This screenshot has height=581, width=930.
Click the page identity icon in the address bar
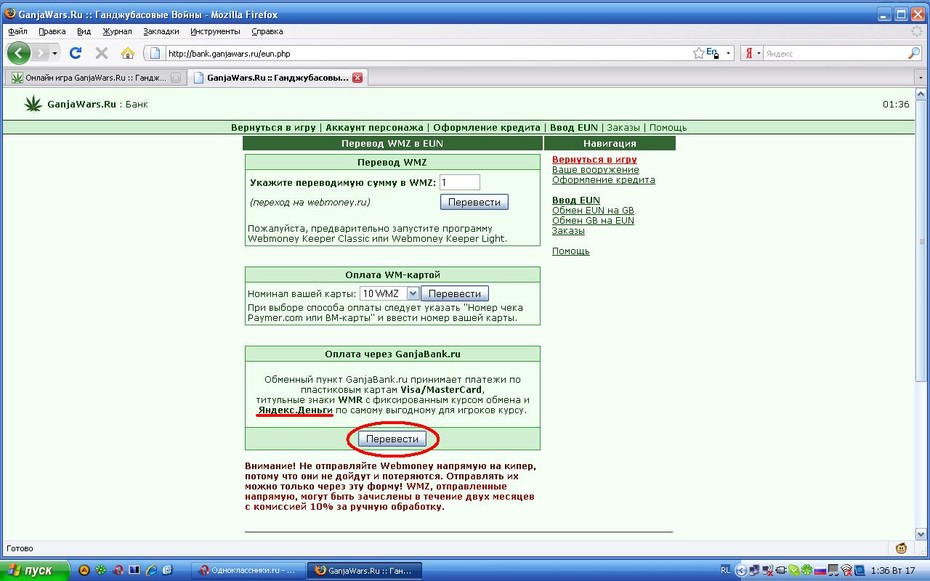(155, 53)
